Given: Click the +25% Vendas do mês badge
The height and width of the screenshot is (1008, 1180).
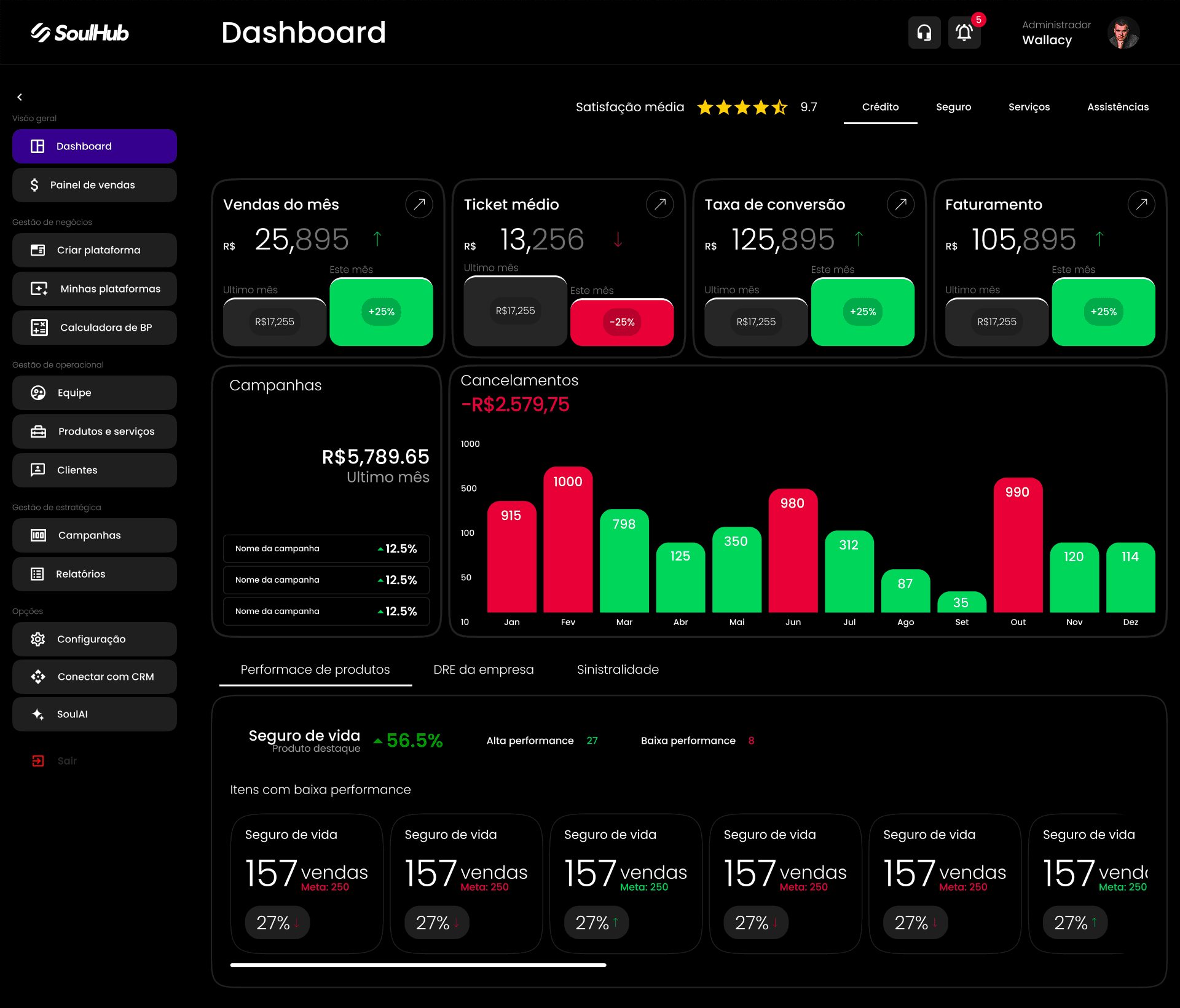Looking at the screenshot, I should tap(381, 312).
